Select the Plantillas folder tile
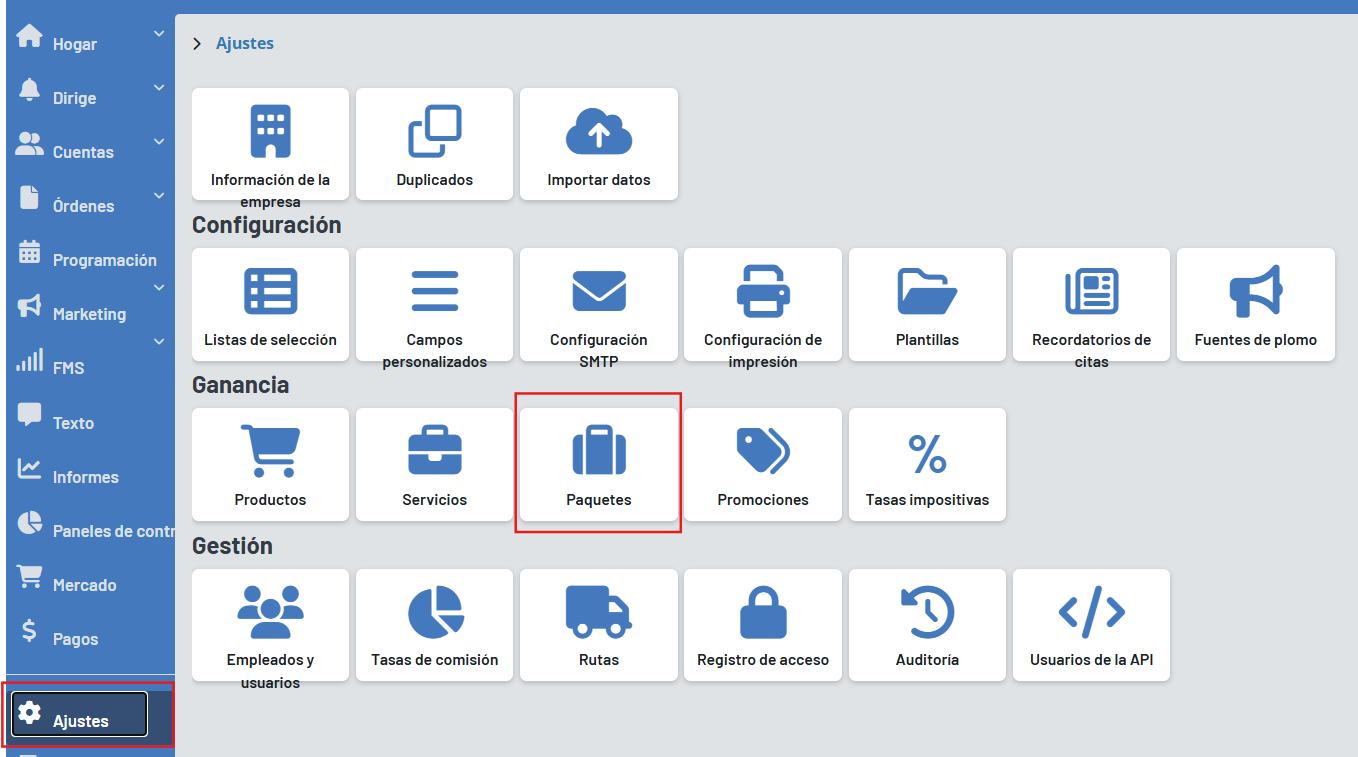Image resolution: width=1358 pixels, height=757 pixels. (927, 304)
